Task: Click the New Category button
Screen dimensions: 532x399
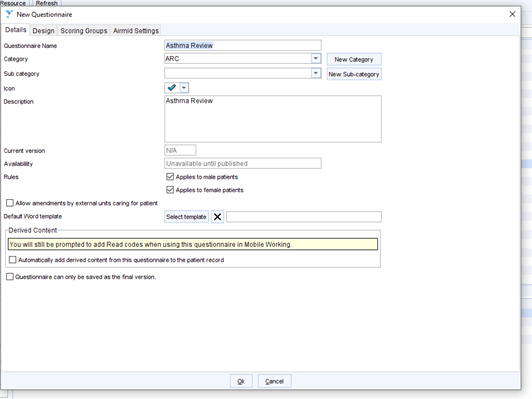Action: pyautogui.click(x=354, y=59)
